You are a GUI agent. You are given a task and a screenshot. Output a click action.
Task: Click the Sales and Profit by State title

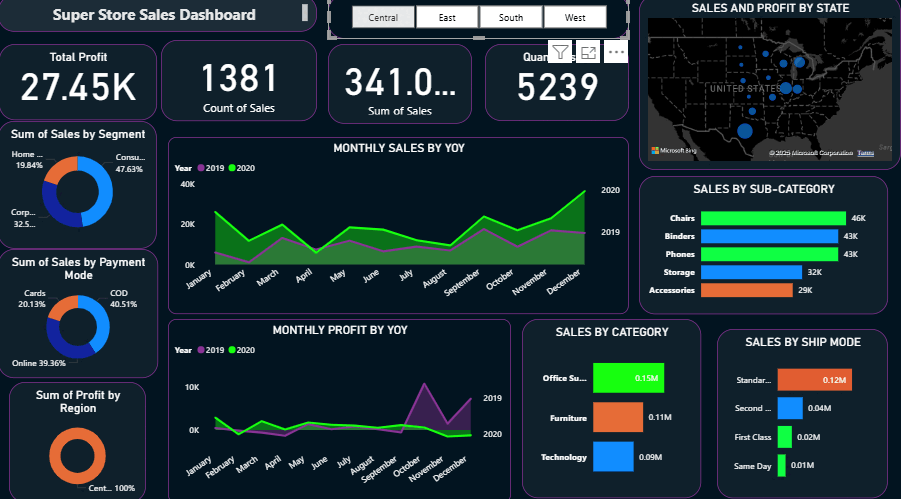coord(770,8)
